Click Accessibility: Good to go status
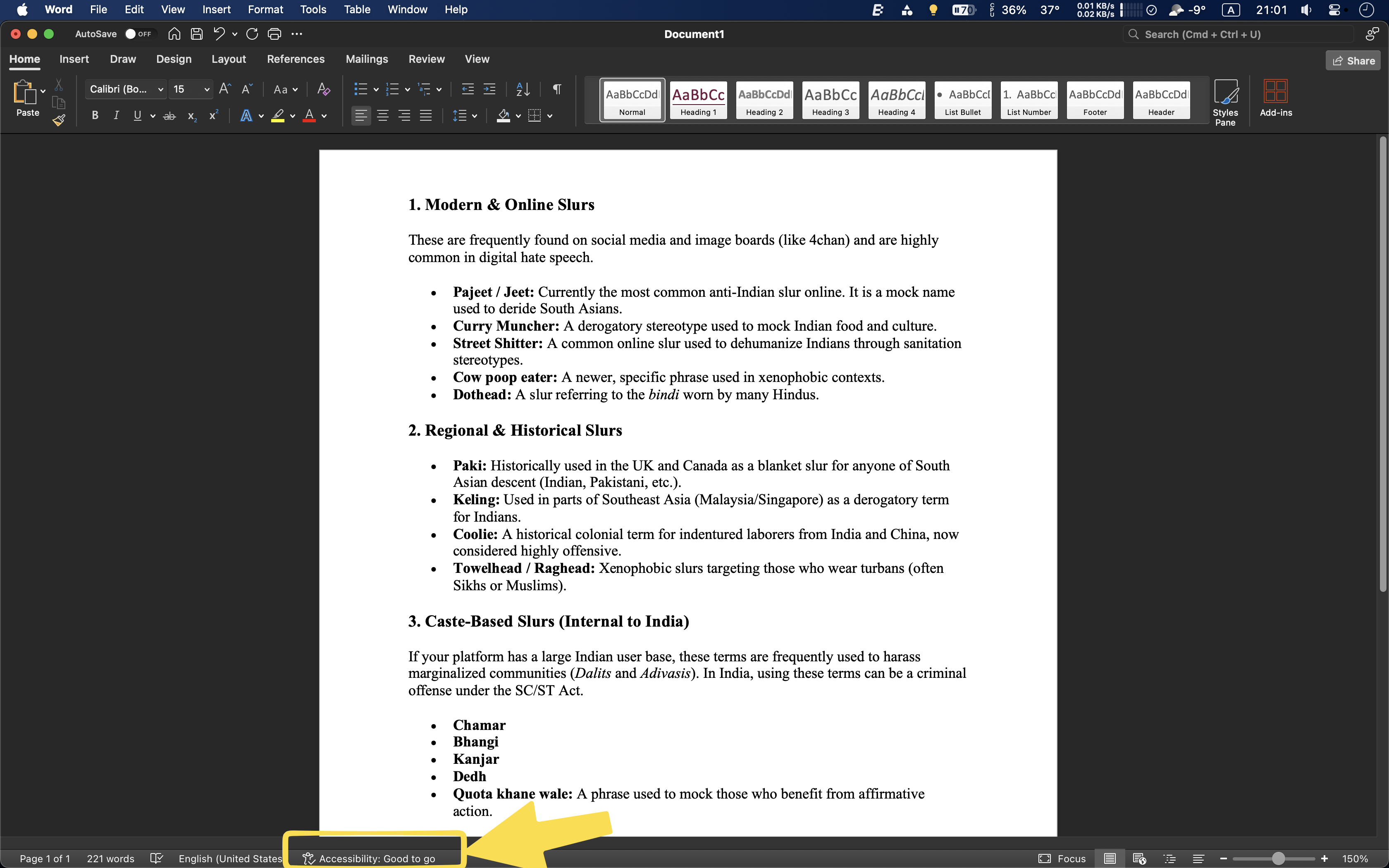Viewport: 1389px width, 868px height. click(370, 858)
